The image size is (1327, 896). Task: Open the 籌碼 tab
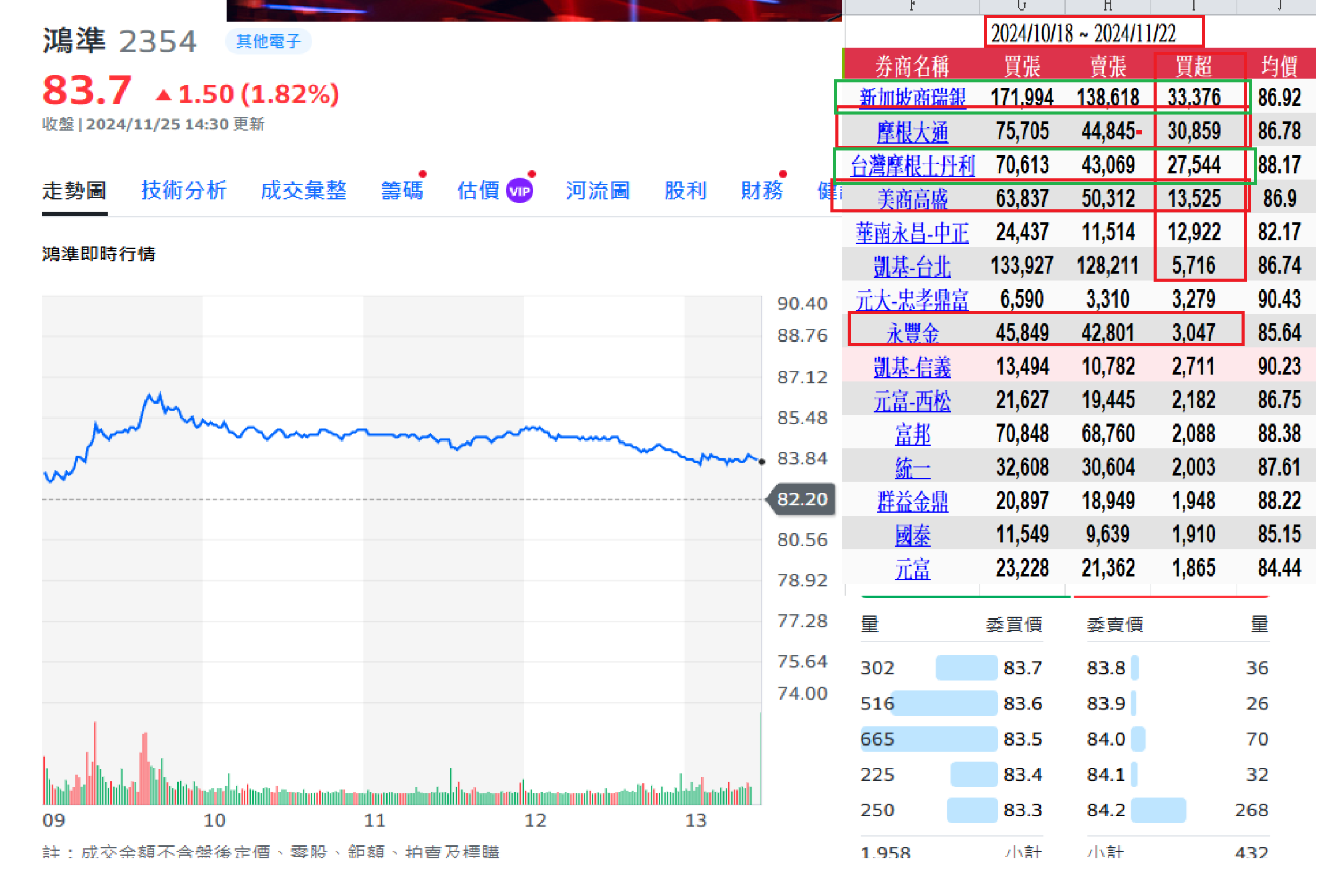(402, 191)
